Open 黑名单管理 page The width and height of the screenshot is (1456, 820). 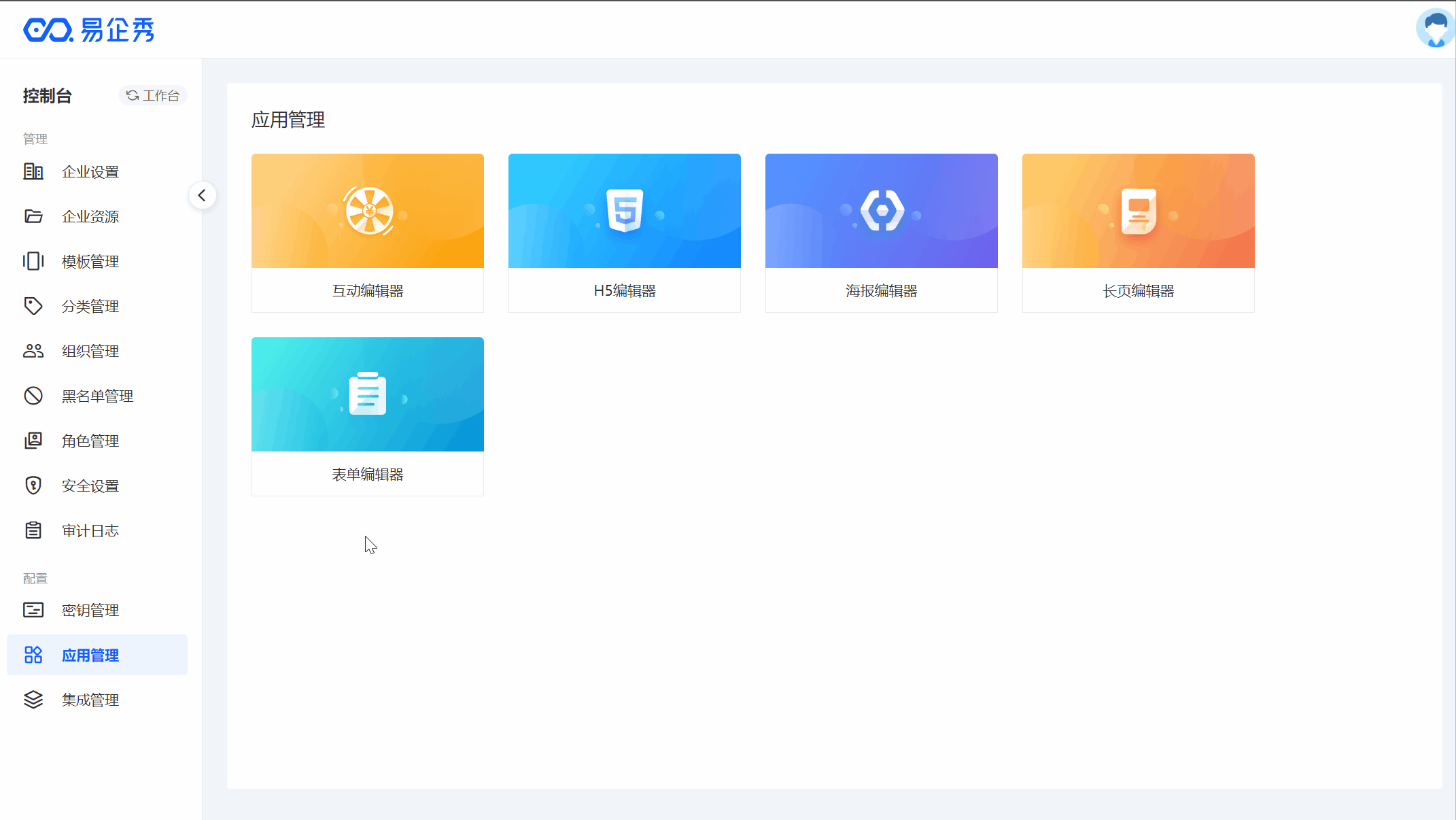[97, 396]
